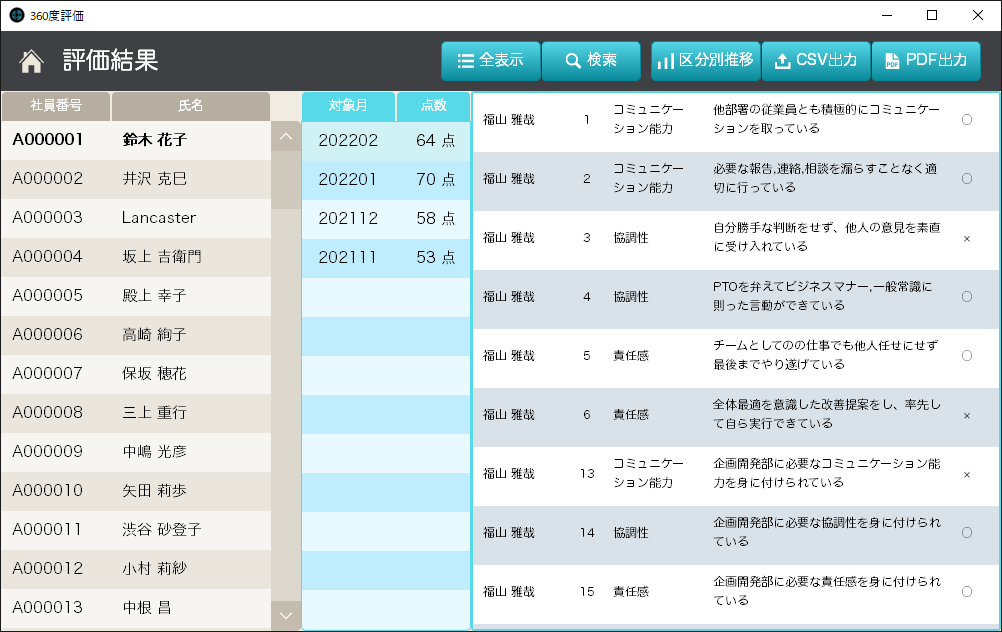Image resolution: width=1002 pixels, height=632 pixels.
Task: Open 区分別推移 chart view
Action: coord(706,61)
